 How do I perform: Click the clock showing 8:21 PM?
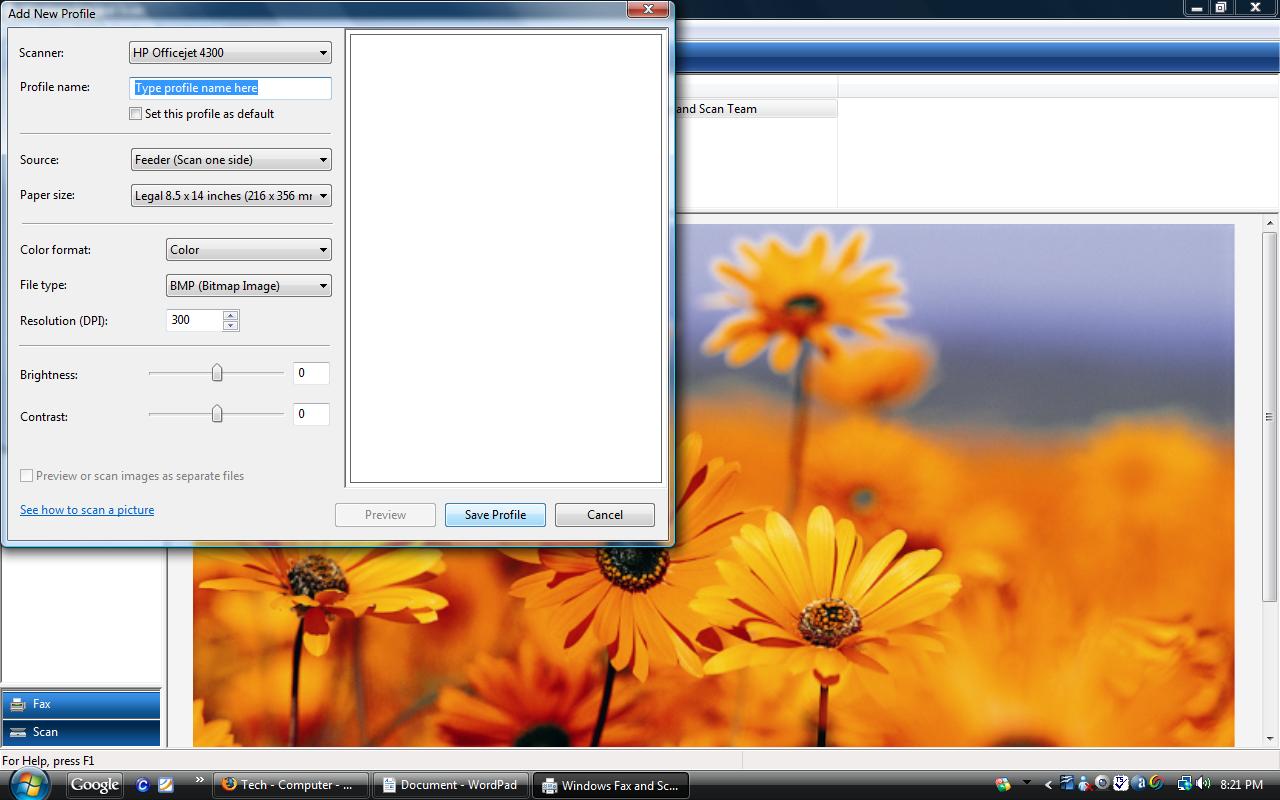[1241, 785]
